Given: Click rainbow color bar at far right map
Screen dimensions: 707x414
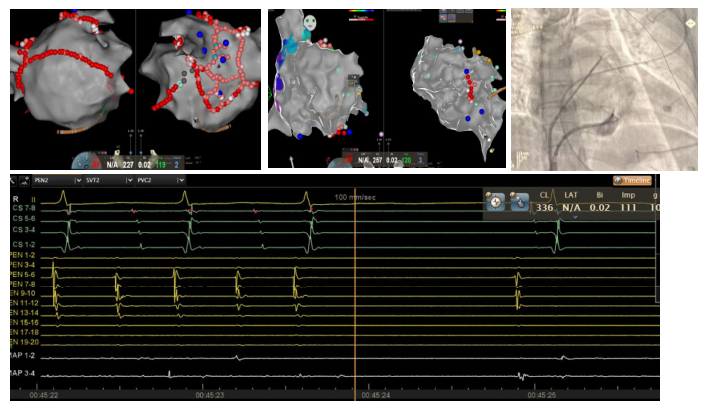Looking at the screenshot, I should pyautogui.click(x=500, y=10).
